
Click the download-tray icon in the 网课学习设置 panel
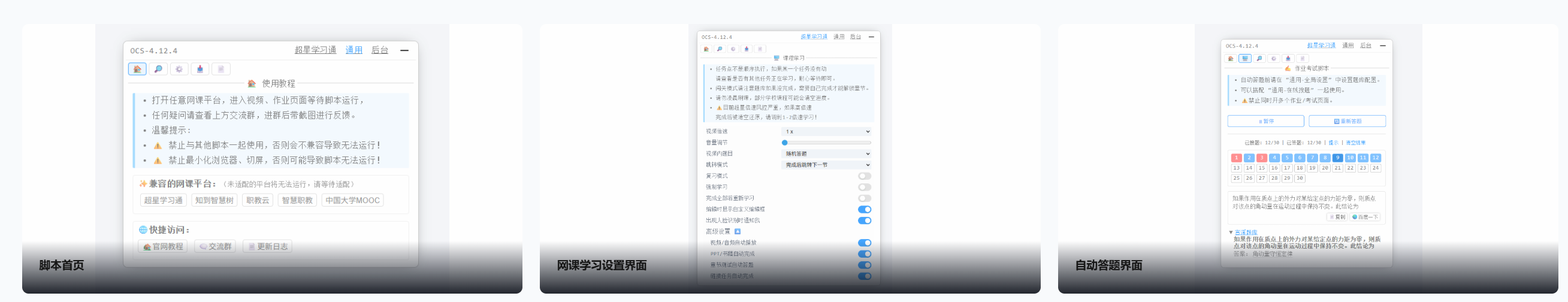747,49
